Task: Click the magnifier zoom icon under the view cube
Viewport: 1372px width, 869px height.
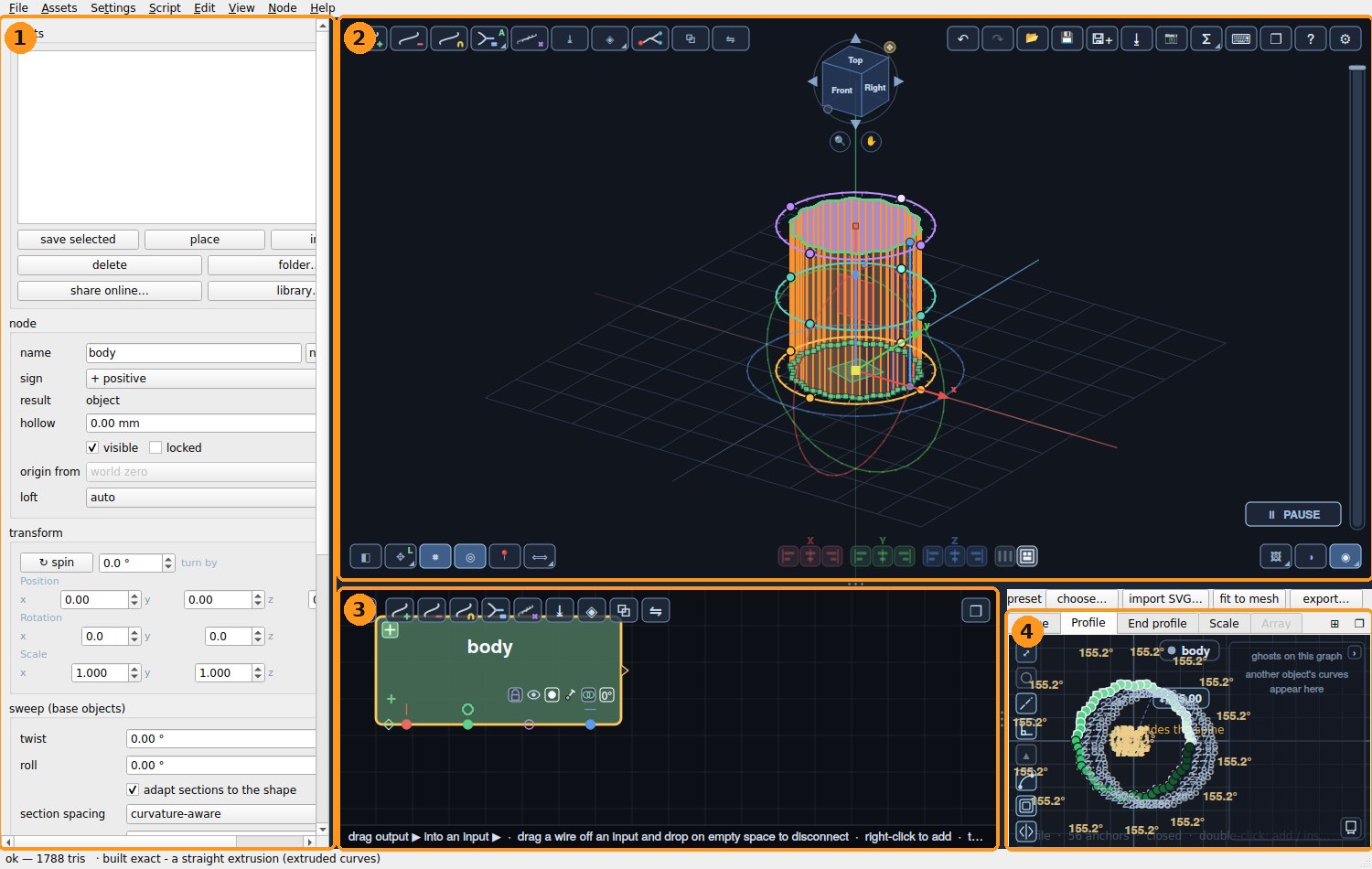Action: 840,141
